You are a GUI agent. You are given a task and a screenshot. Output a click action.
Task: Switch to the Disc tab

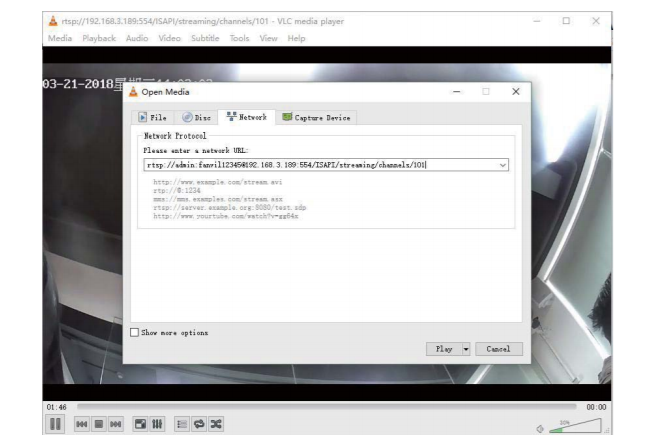tap(196, 117)
